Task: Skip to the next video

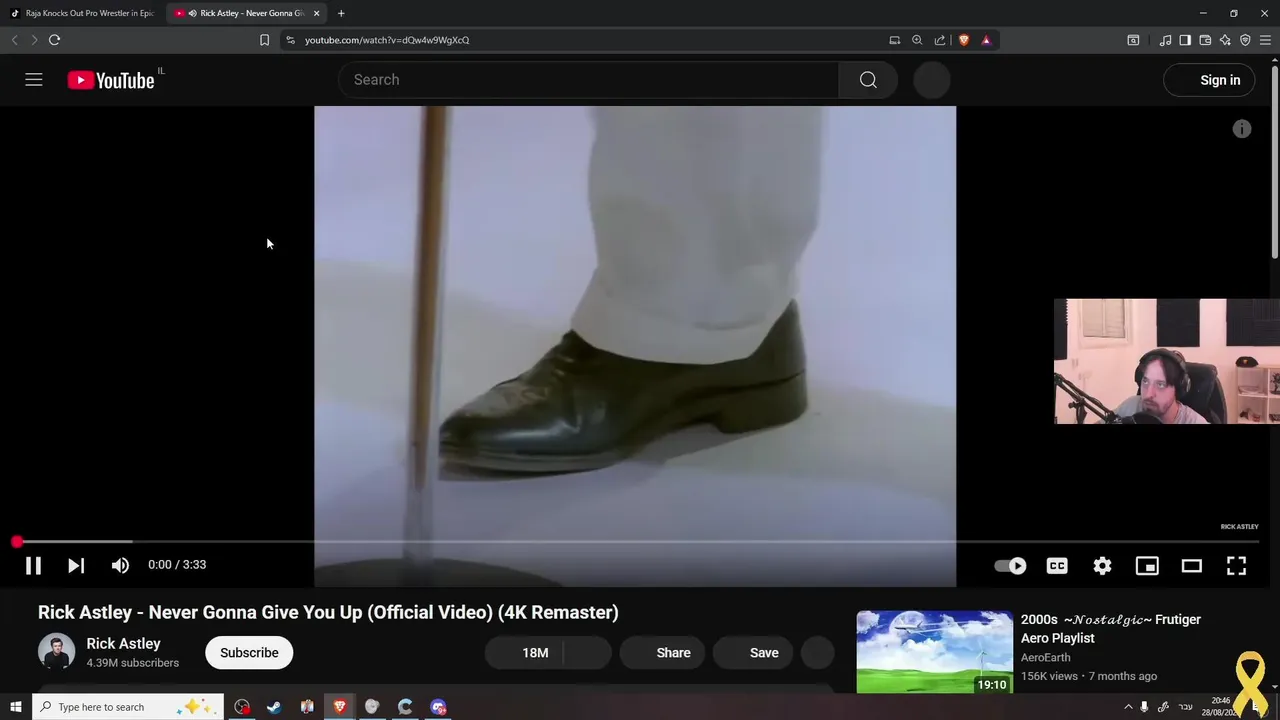Action: click(x=76, y=565)
